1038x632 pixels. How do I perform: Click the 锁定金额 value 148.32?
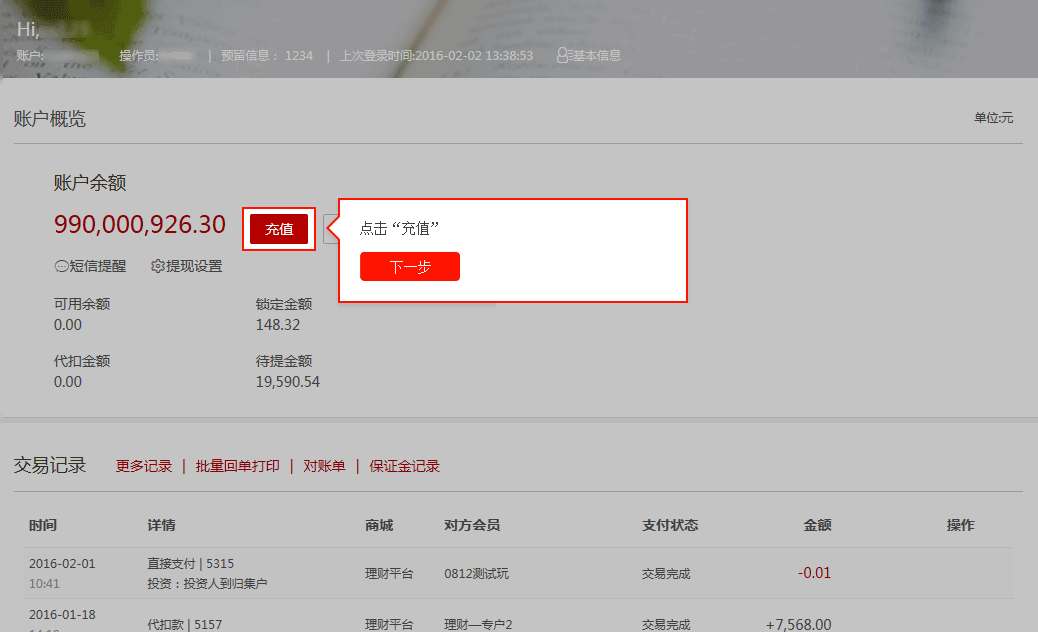tap(278, 325)
